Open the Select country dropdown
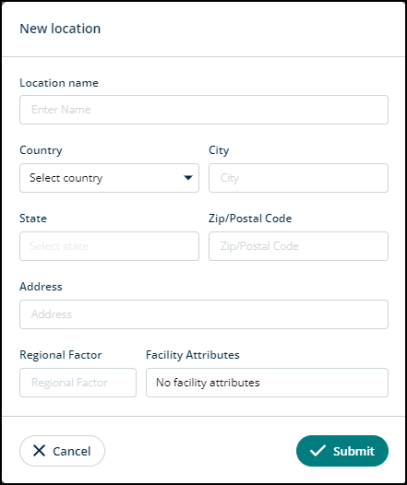 [x=109, y=178]
